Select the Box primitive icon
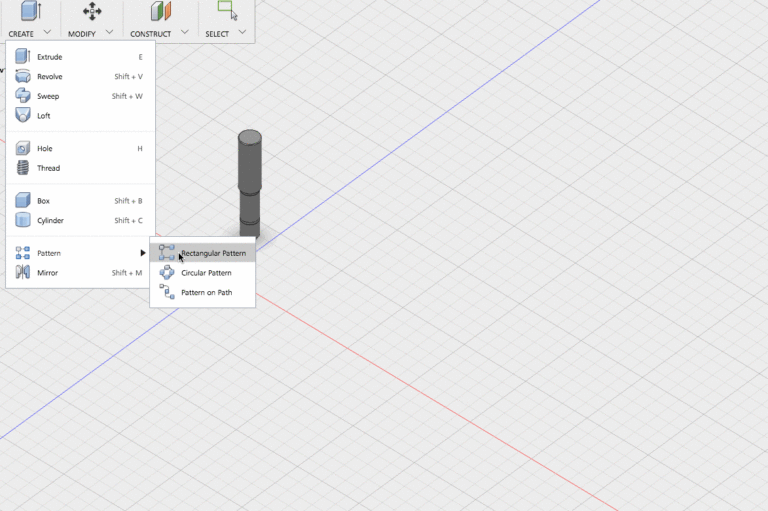 point(23,200)
